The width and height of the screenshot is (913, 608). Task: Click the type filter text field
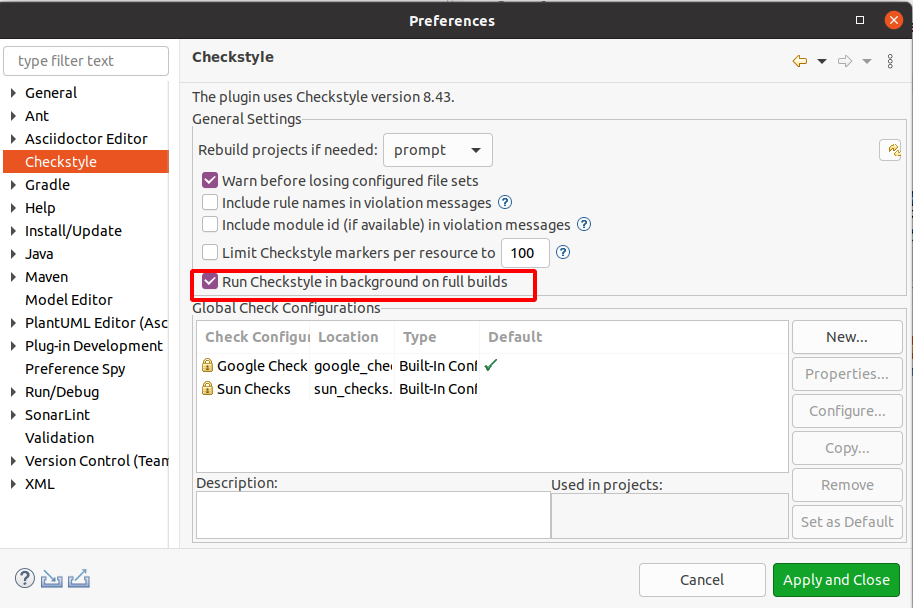pyautogui.click(x=86, y=61)
